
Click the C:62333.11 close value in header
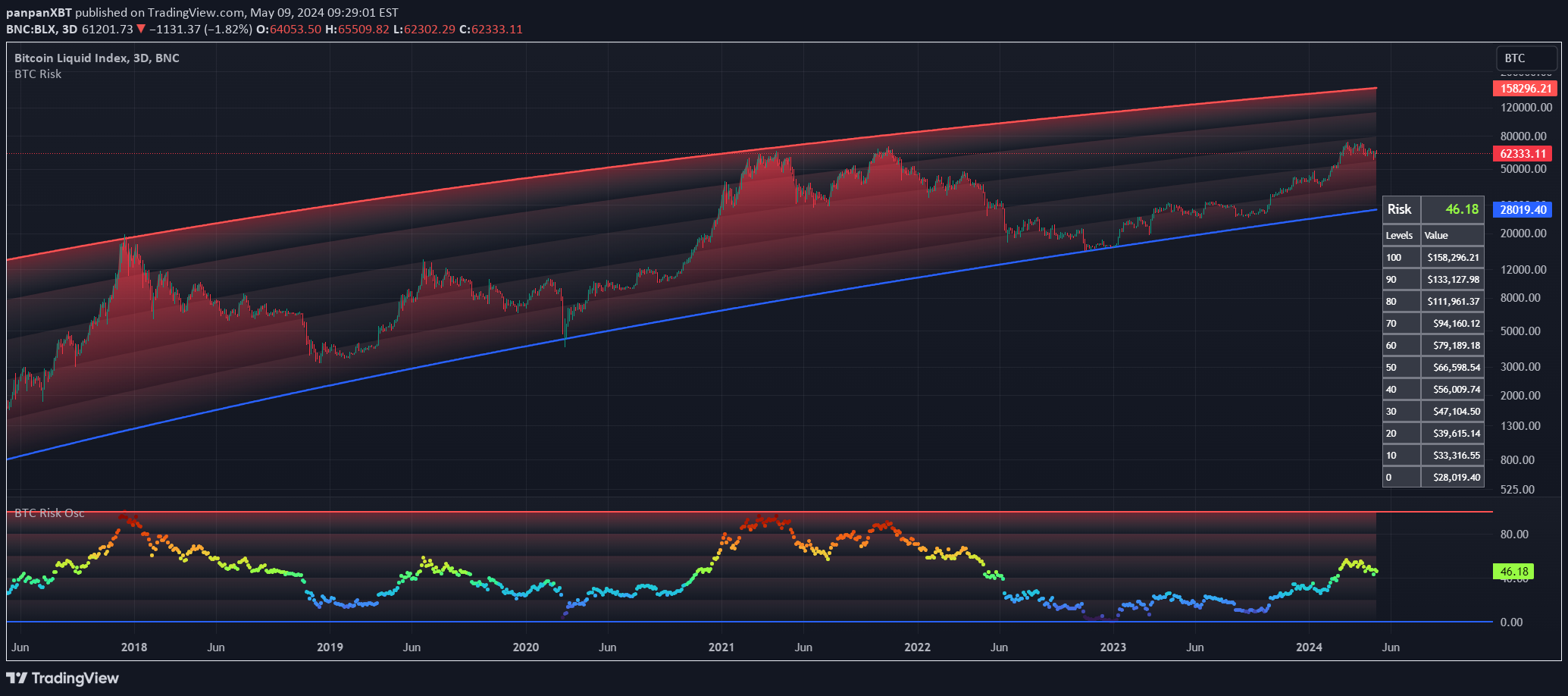pyautogui.click(x=491, y=29)
